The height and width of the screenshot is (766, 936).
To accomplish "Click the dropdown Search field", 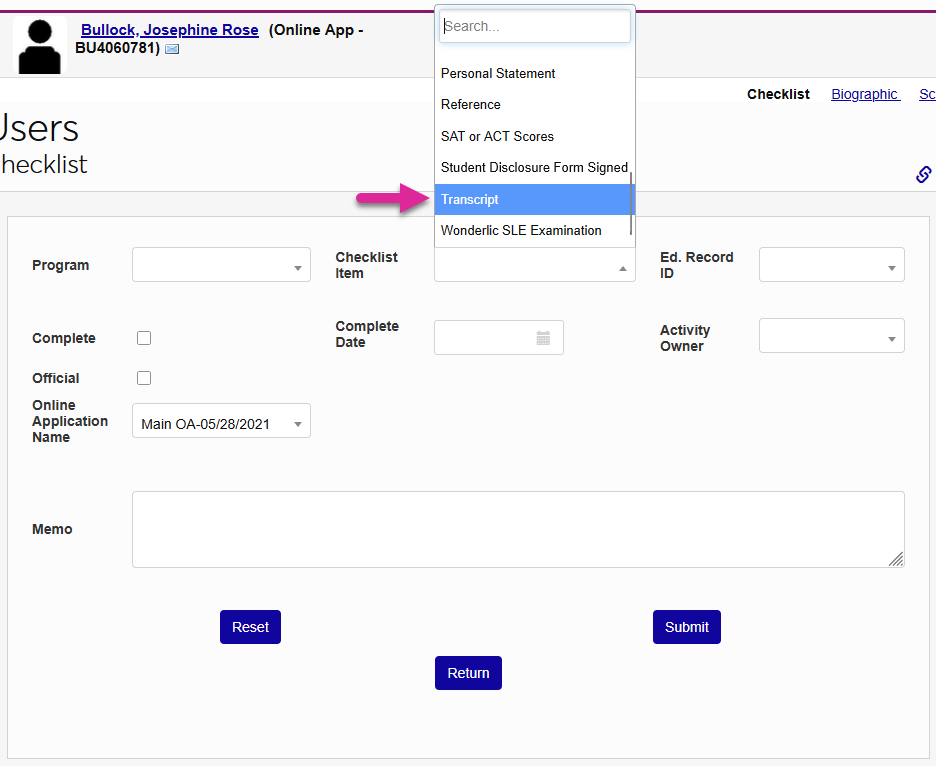I will pos(534,27).
